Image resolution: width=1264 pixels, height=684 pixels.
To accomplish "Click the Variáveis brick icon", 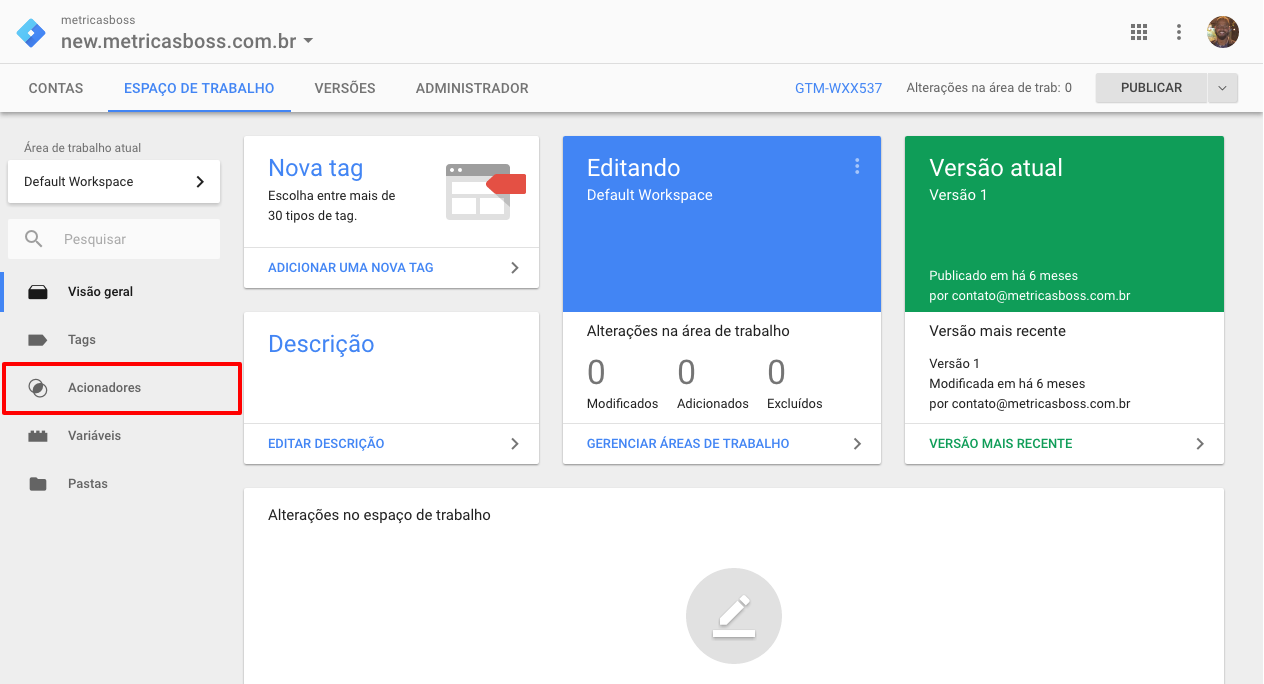I will point(38,436).
